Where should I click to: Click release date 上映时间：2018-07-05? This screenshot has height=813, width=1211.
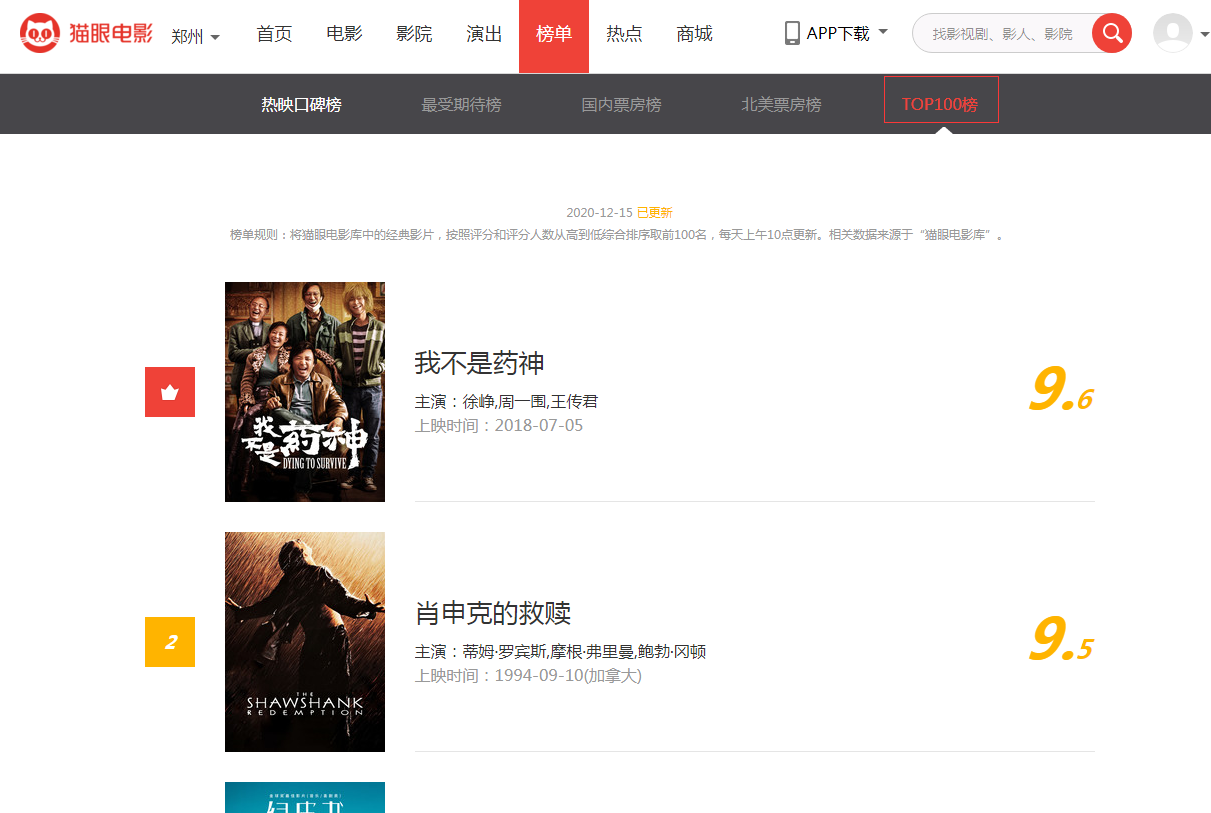tap(499, 426)
